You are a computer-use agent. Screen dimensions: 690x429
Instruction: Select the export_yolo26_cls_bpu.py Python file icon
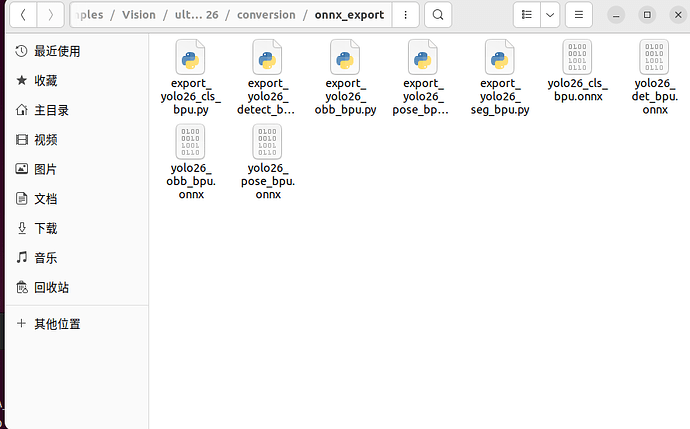pos(191,57)
